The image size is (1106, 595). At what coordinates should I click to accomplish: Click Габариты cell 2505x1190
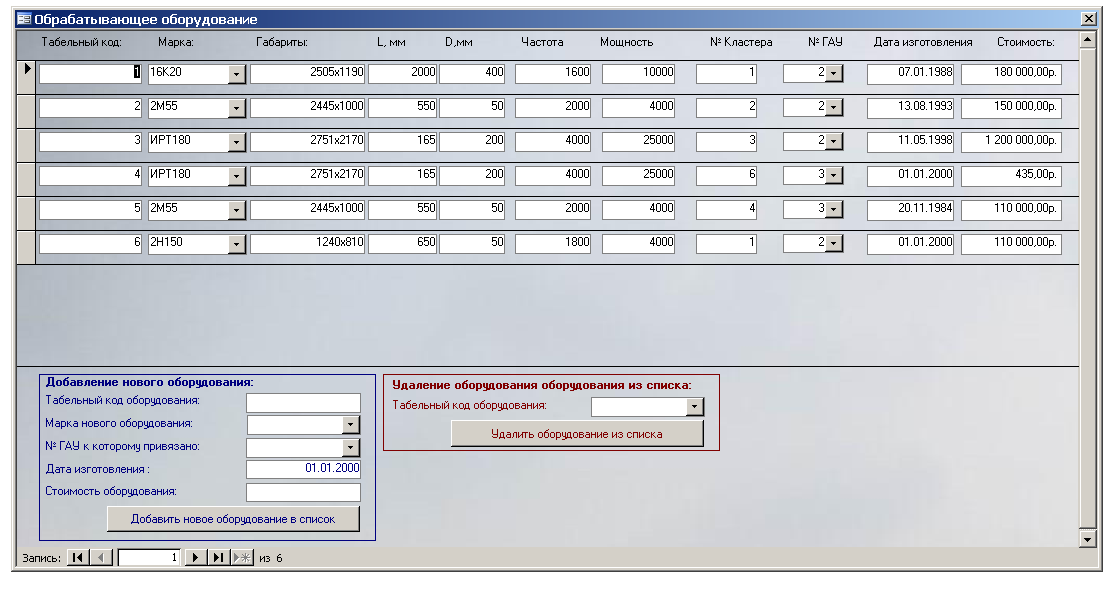(x=308, y=73)
